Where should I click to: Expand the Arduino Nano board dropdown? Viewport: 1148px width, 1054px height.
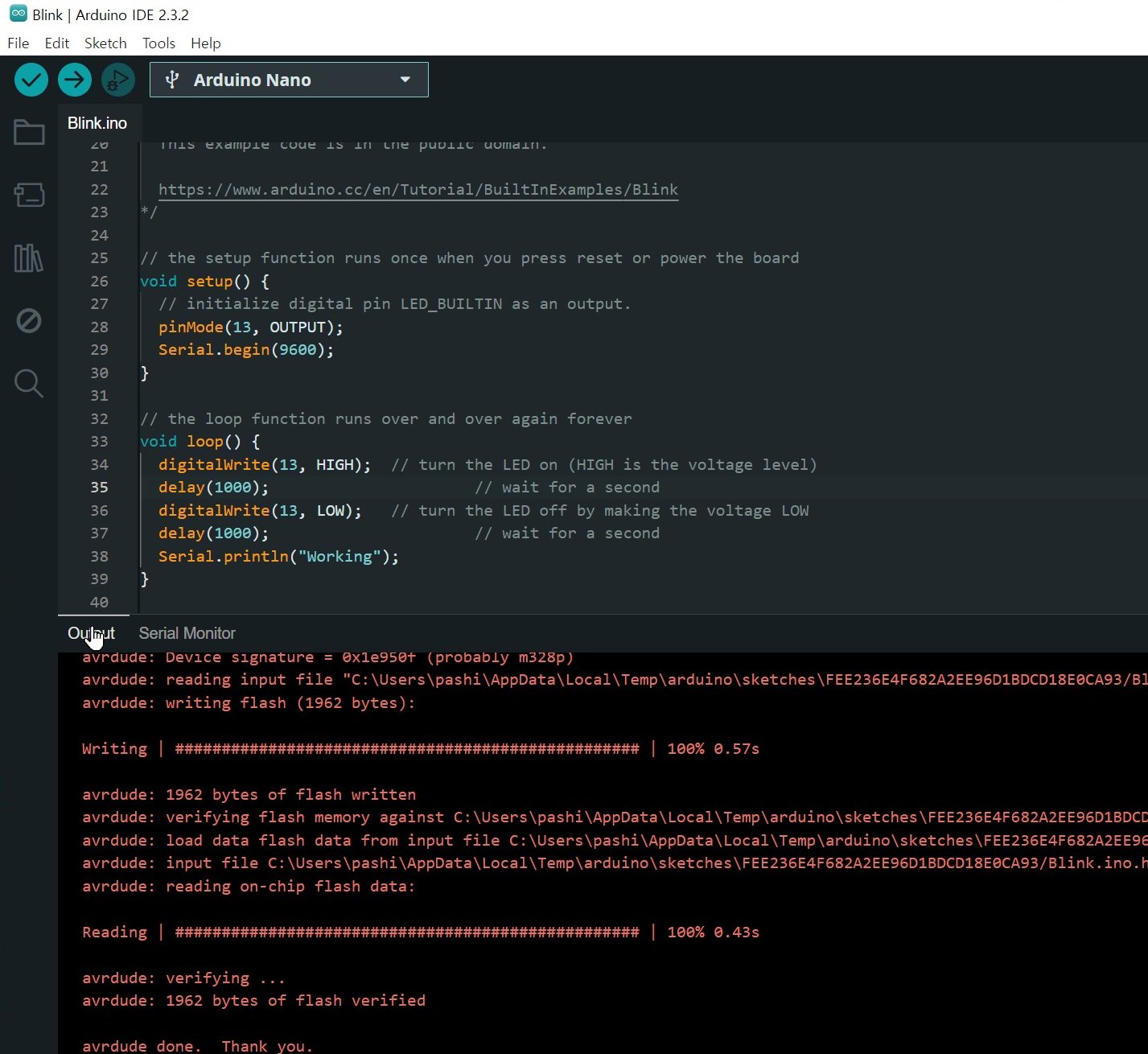point(405,80)
